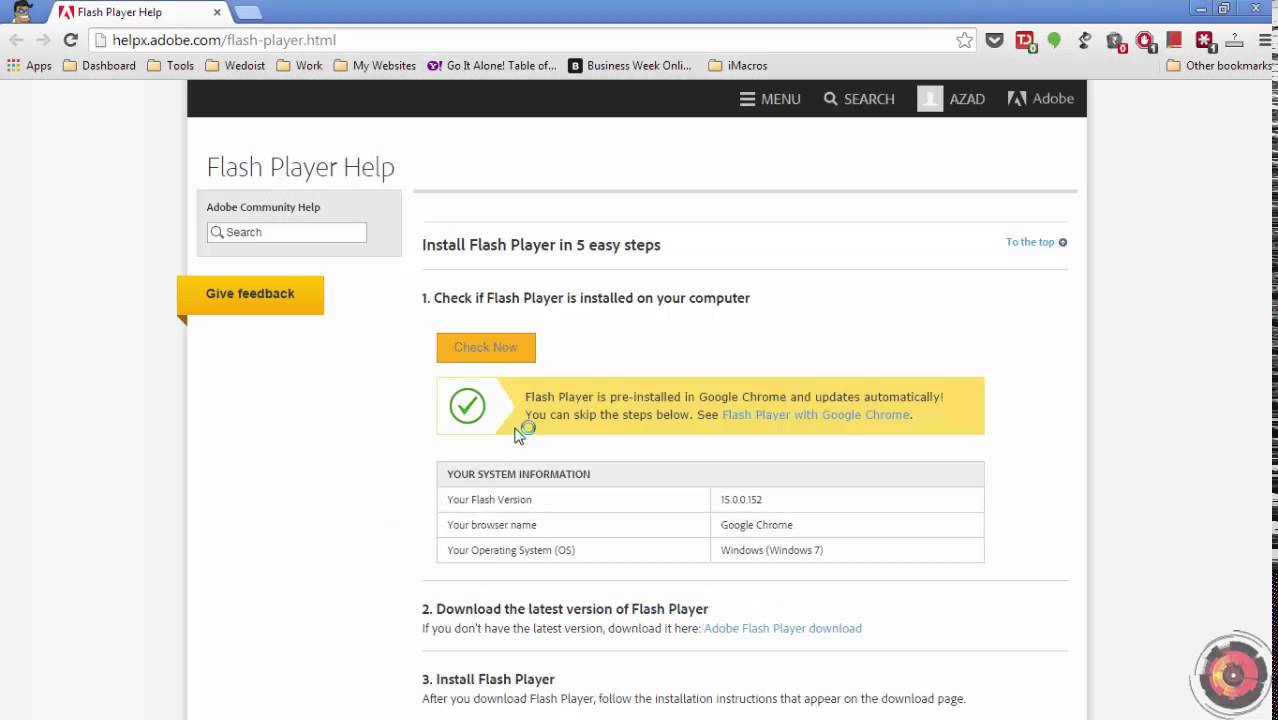
Task: Click the Install Flash Player in 5 easy steps heading
Action: (541, 245)
